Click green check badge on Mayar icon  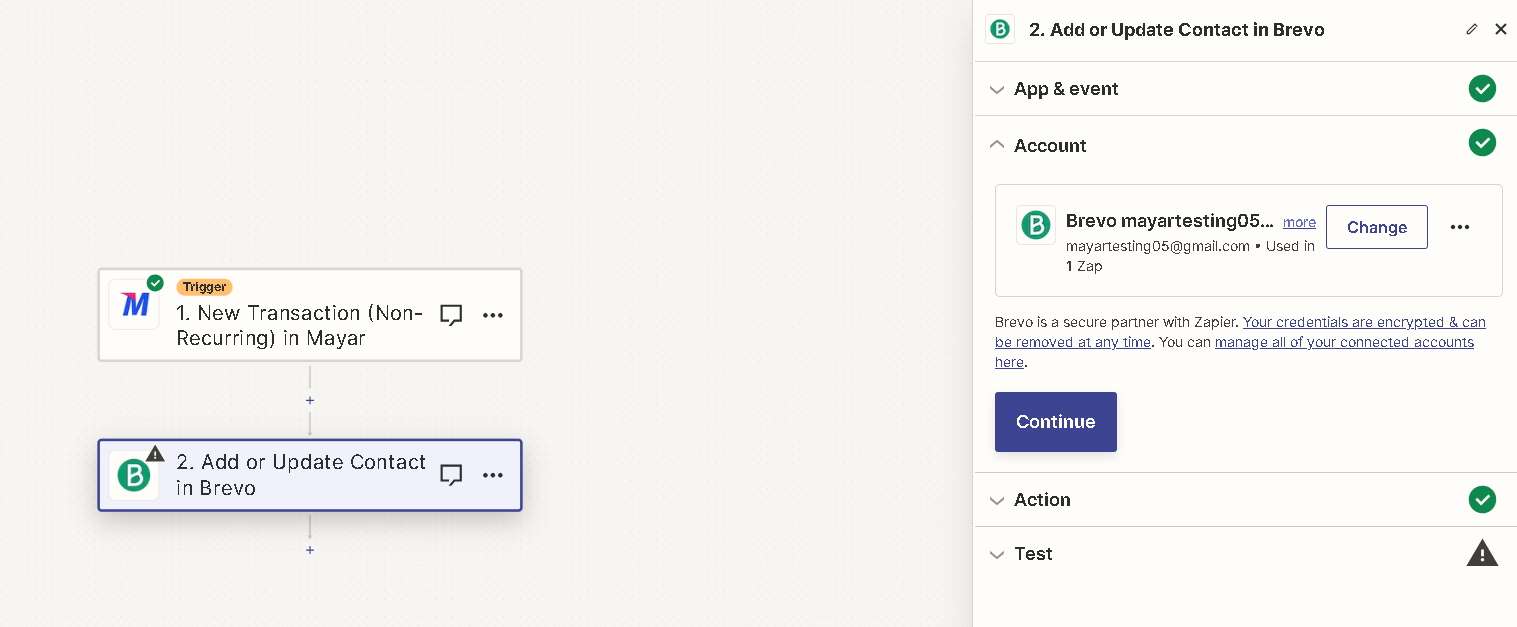(155, 283)
